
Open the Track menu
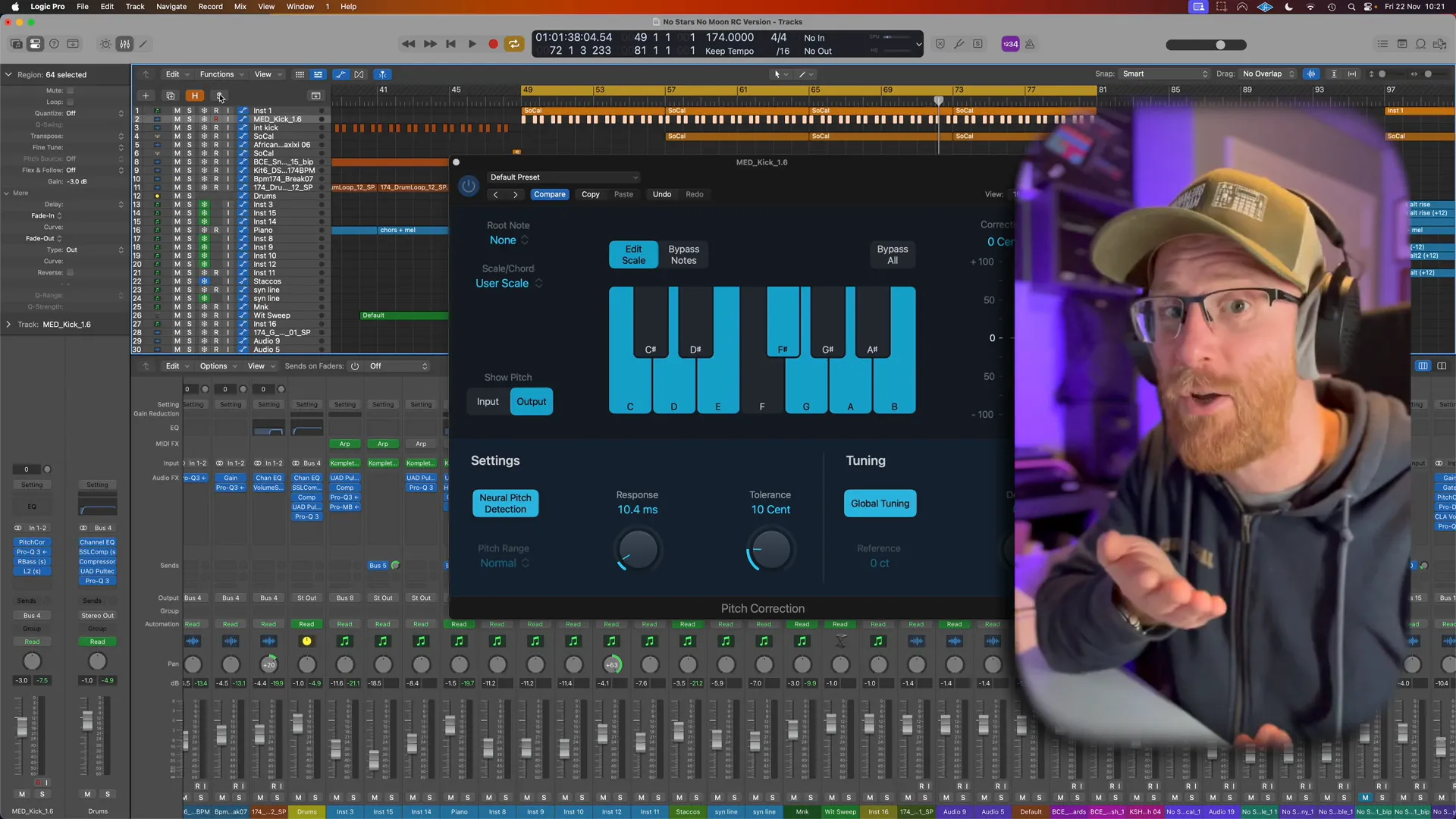pos(135,7)
